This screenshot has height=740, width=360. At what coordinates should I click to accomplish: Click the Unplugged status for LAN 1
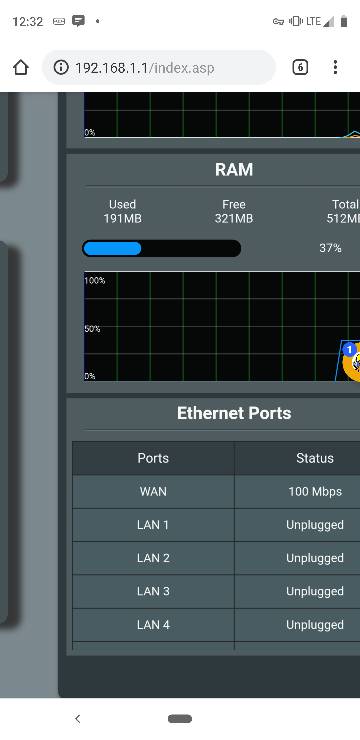(315, 525)
